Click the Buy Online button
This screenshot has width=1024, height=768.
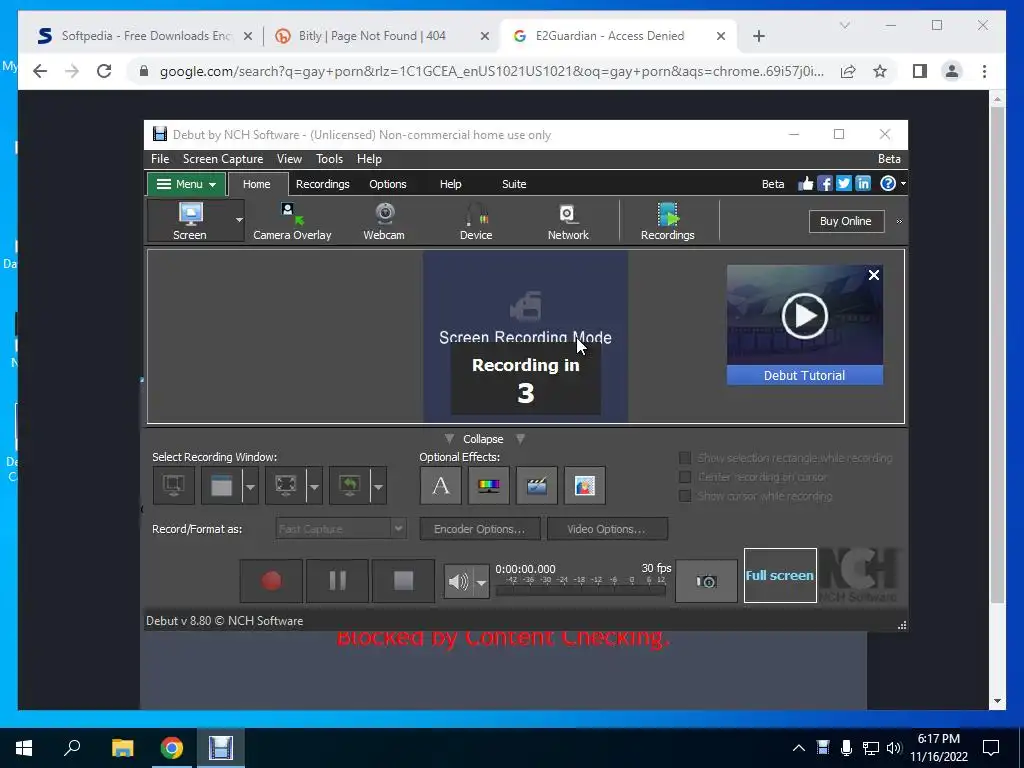846,221
